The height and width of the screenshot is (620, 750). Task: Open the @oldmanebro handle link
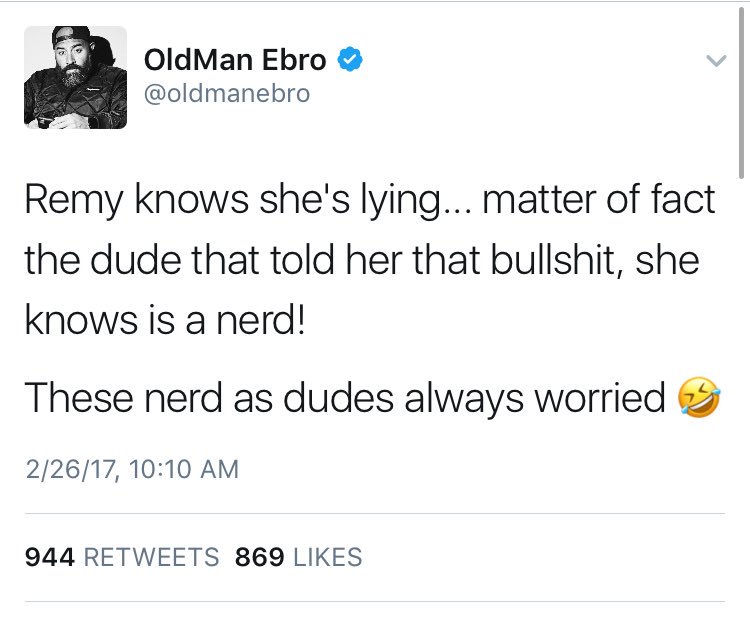[x=227, y=94]
